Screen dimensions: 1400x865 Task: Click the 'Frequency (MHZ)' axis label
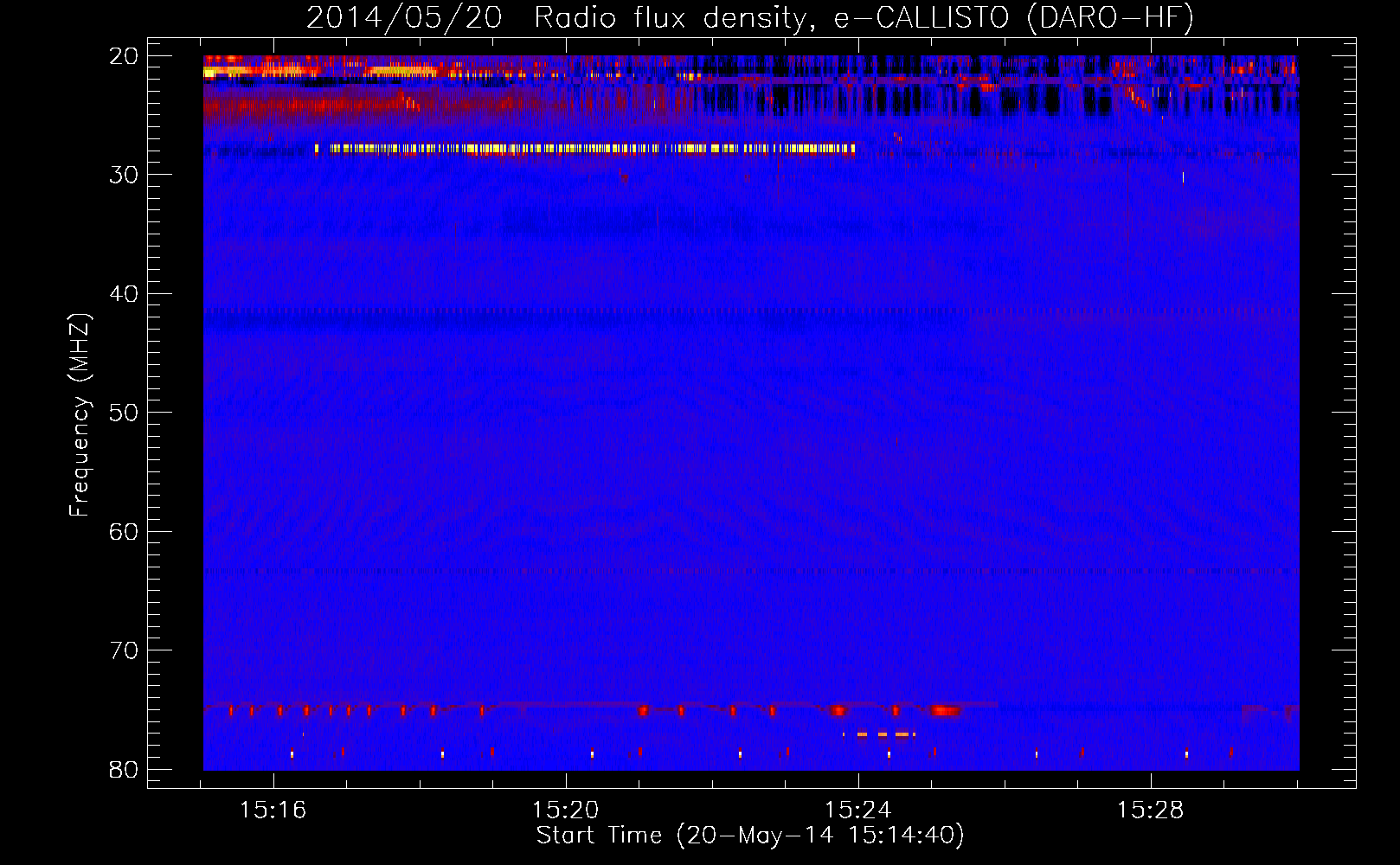pos(80,415)
